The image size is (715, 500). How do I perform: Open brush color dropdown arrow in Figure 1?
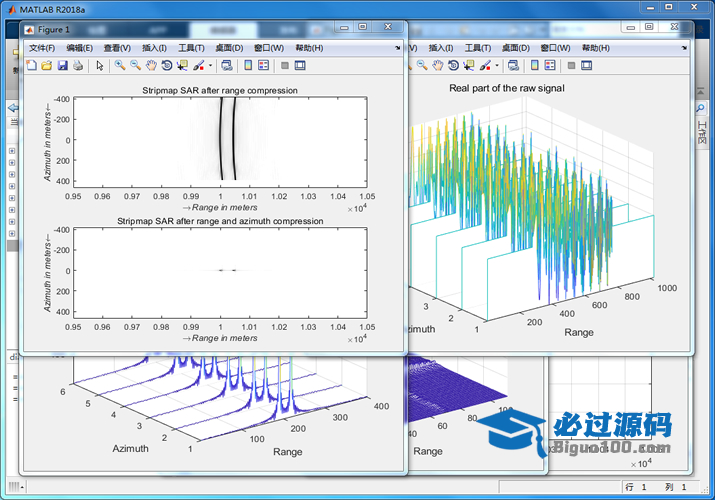[210, 66]
